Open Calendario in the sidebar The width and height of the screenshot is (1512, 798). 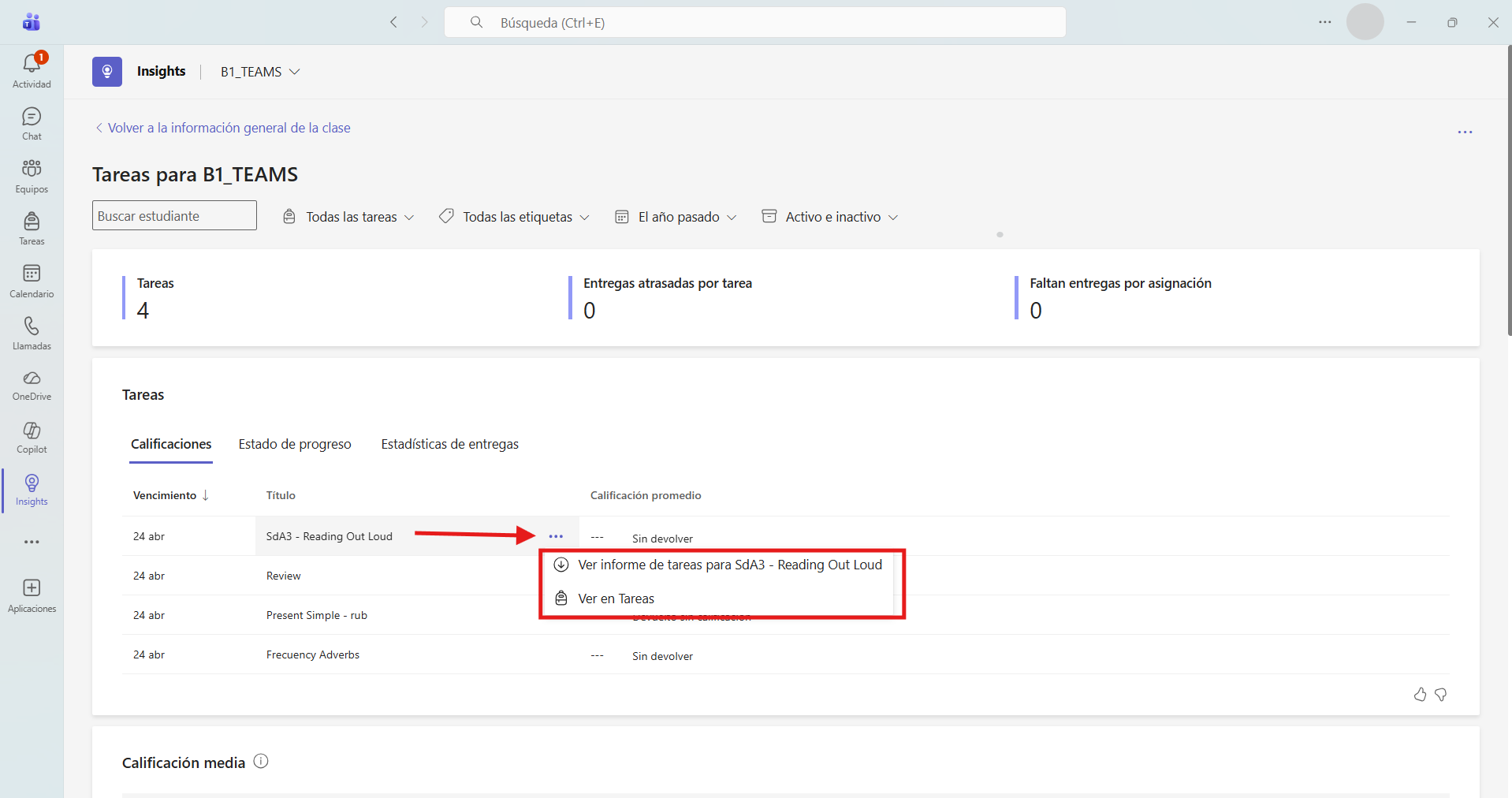coord(32,281)
